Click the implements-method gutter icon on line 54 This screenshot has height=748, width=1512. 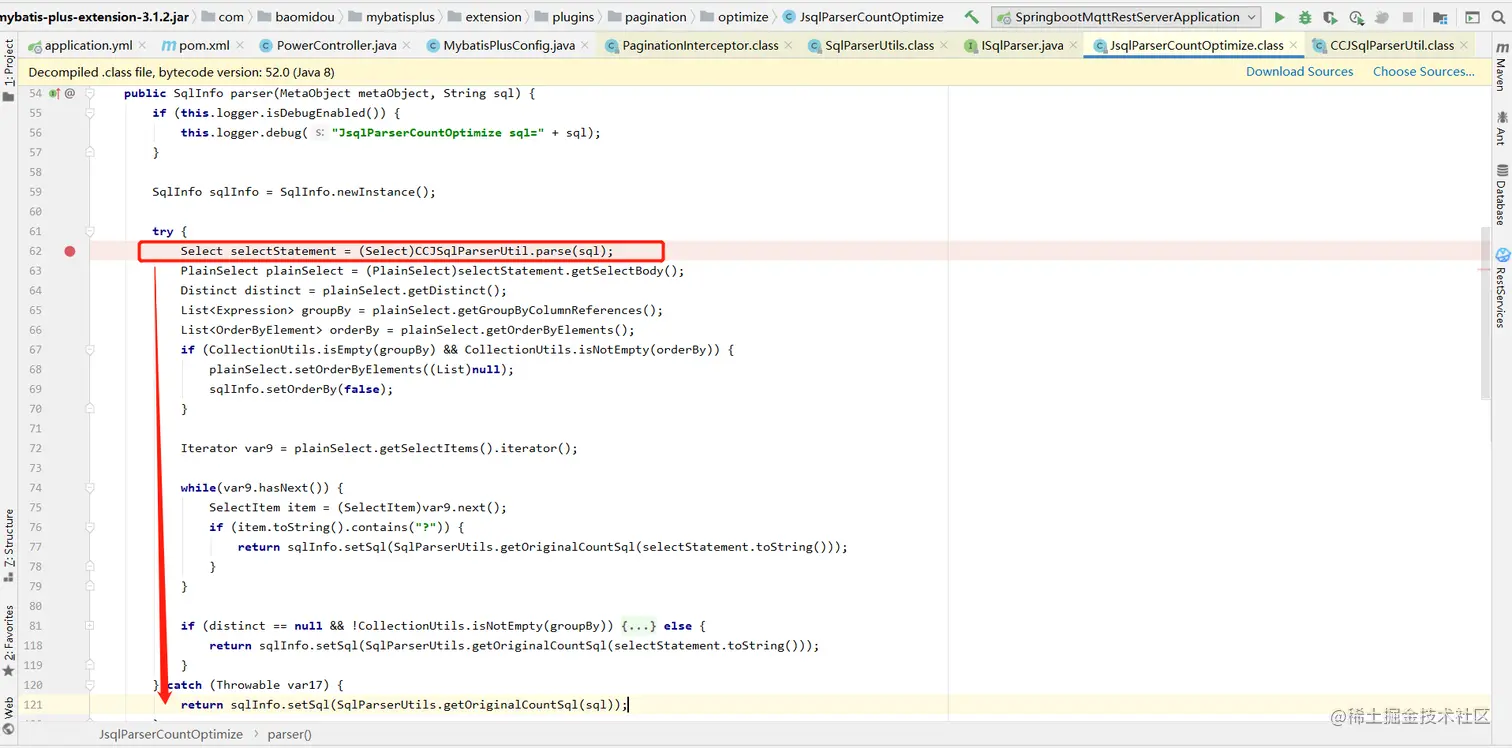(x=54, y=93)
